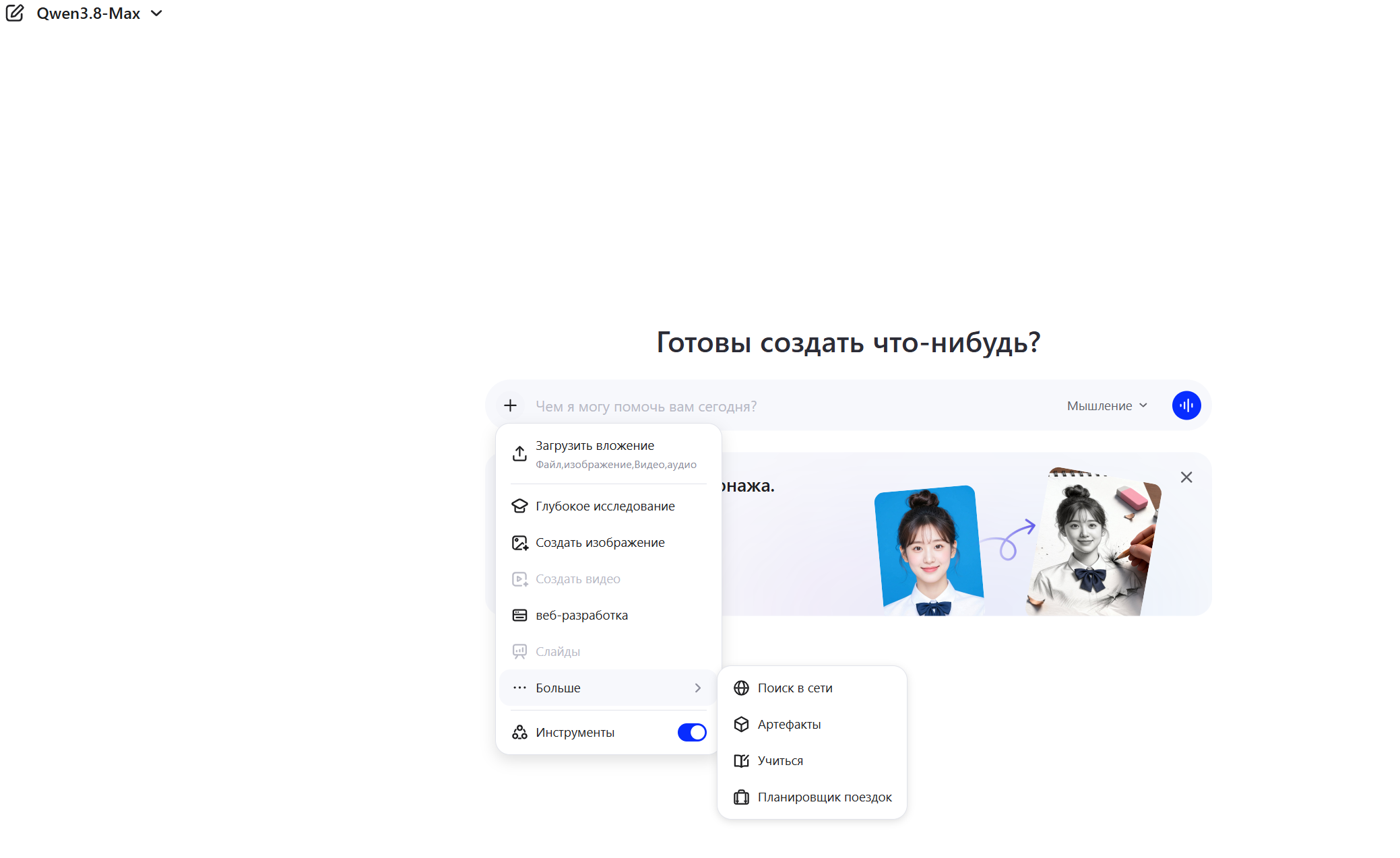Click the three-dot Больше icon

[519, 688]
